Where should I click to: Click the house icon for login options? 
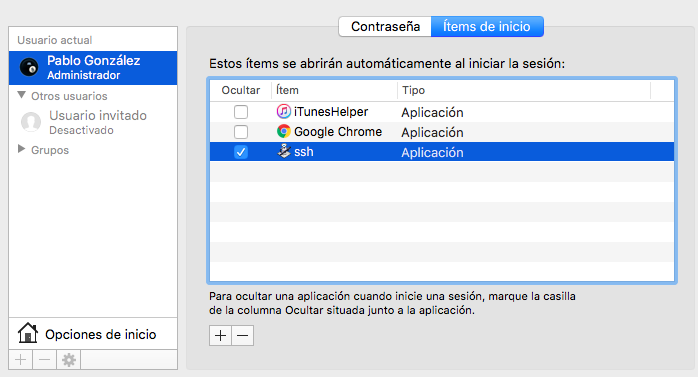pyautogui.click(x=28, y=333)
